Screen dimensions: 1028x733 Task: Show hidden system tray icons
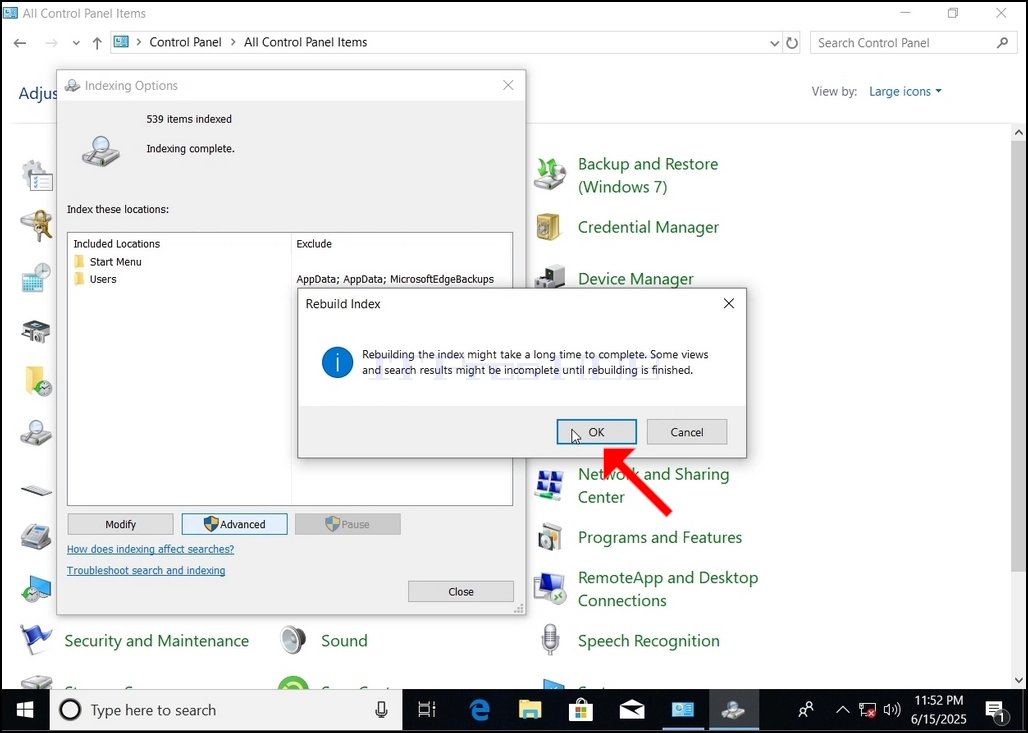(843, 710)
